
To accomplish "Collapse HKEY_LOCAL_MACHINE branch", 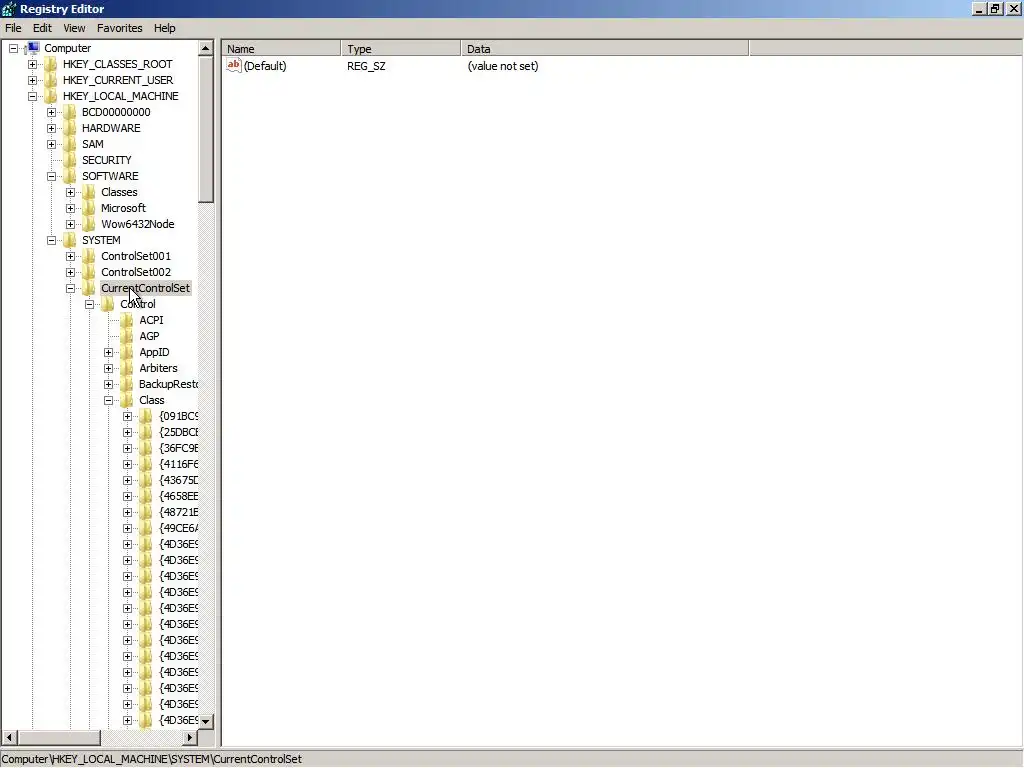I will (32, 96).
